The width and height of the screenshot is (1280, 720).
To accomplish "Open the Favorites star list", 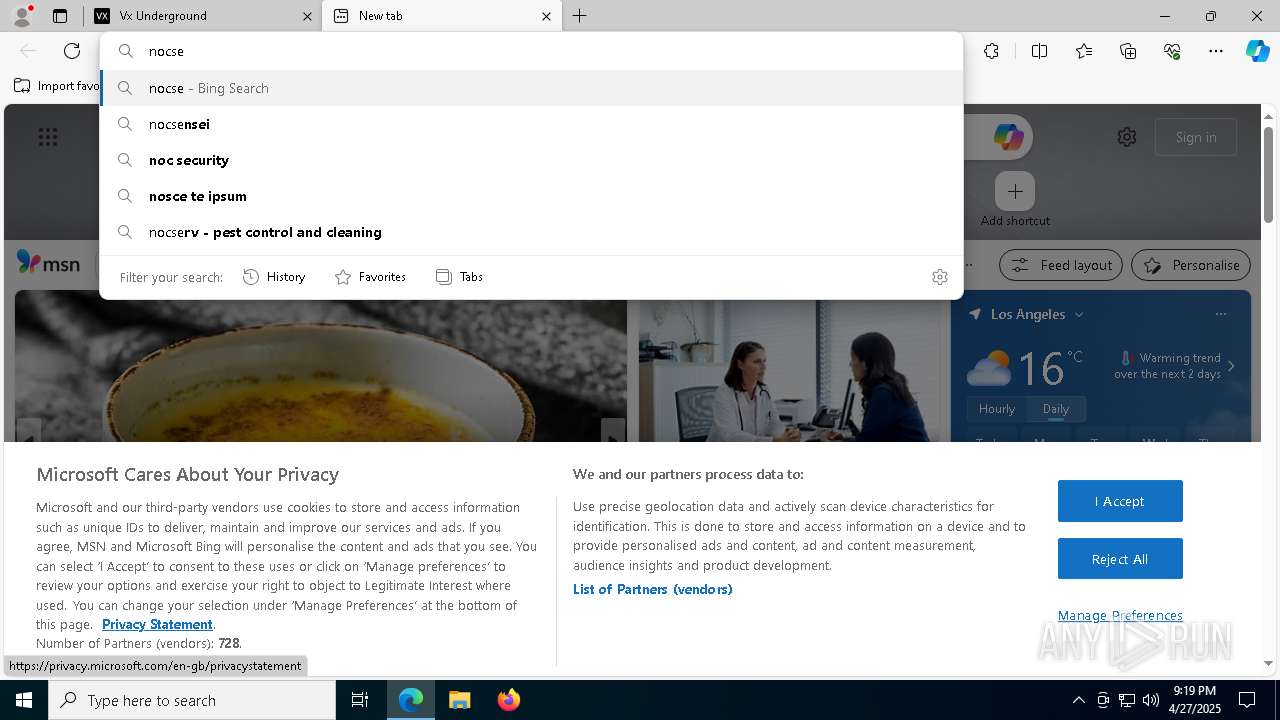I will [x=1084, y=51].
